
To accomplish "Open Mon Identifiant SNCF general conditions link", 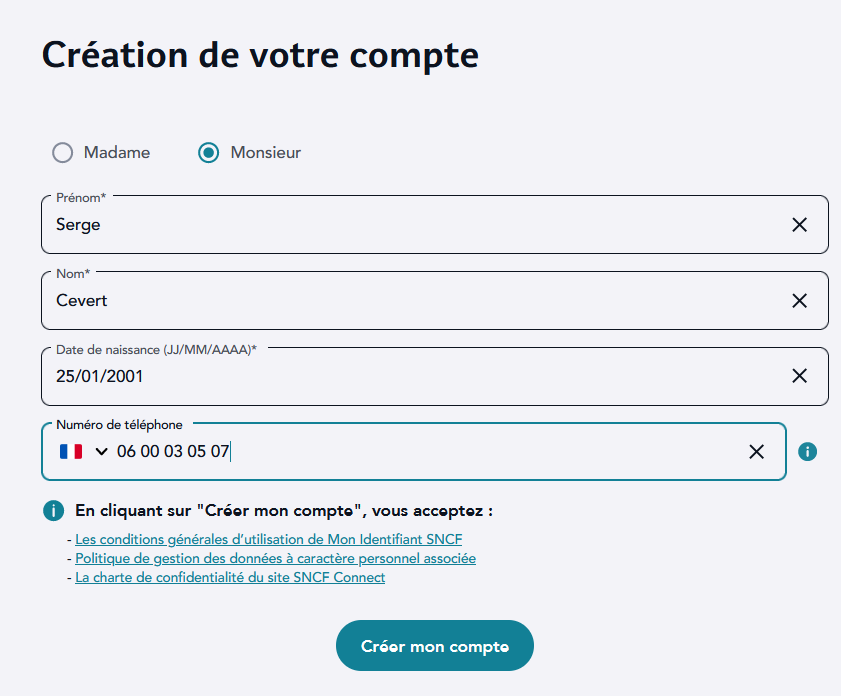I will (268, 540).
